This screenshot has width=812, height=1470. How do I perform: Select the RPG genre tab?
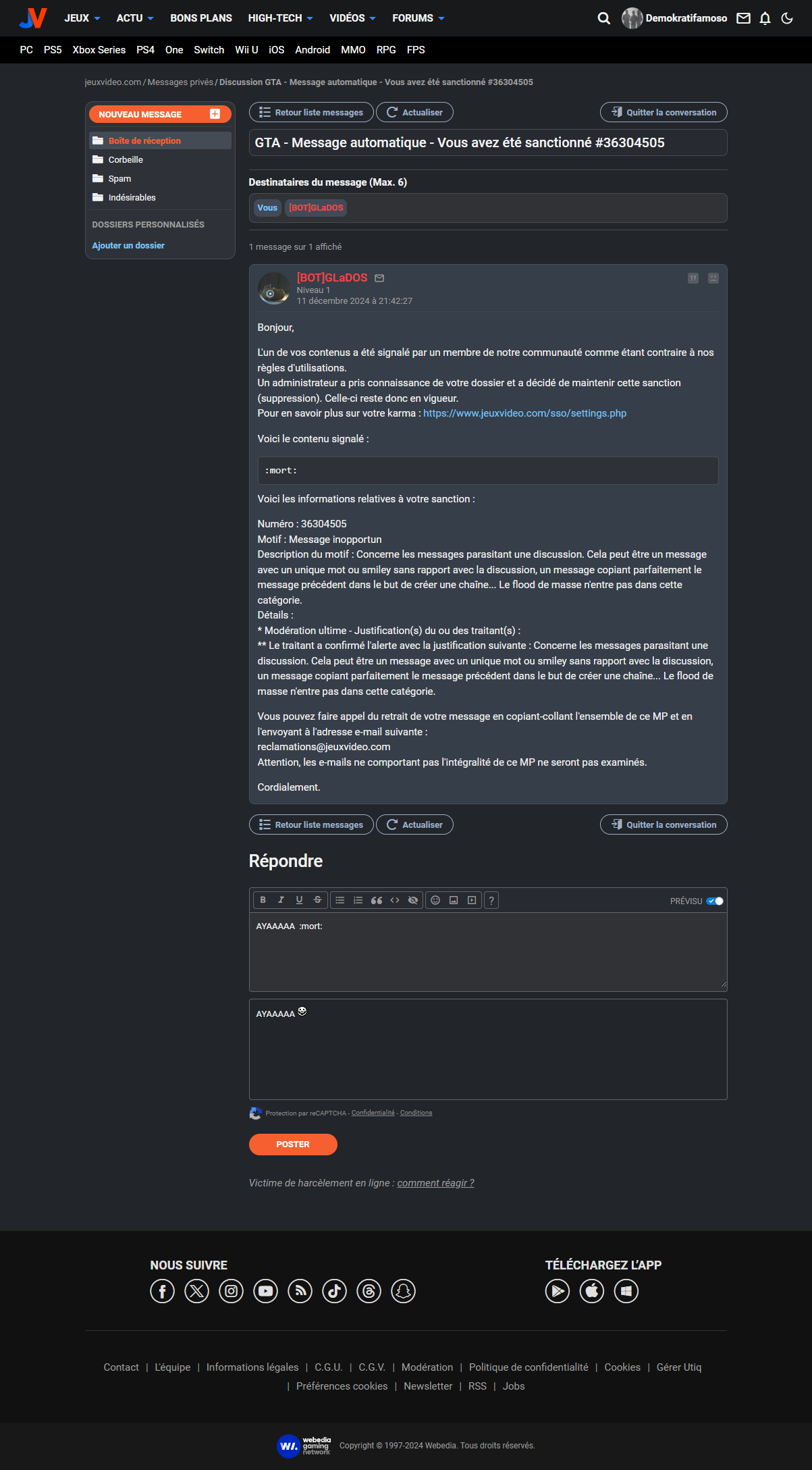(386, 50)
